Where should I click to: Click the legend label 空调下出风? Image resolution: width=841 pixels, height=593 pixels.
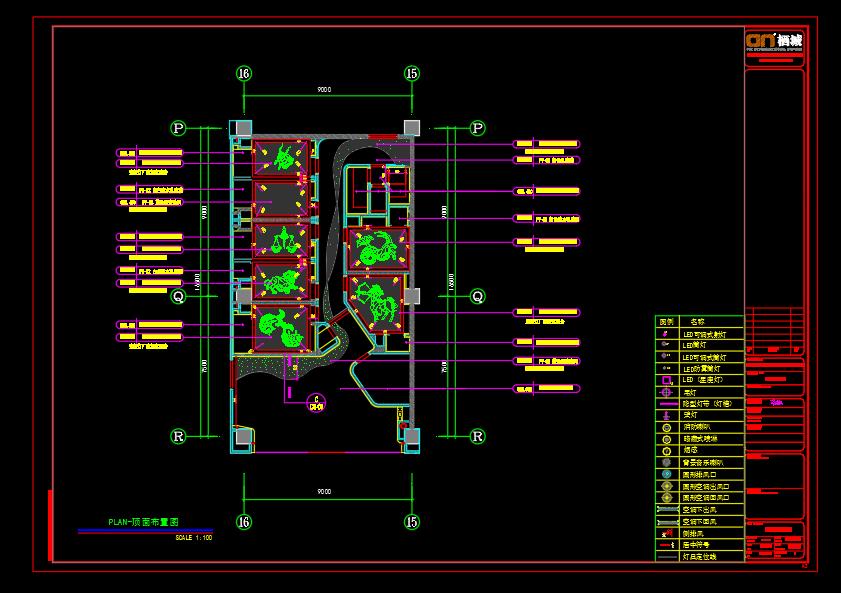tap(700, 509)
